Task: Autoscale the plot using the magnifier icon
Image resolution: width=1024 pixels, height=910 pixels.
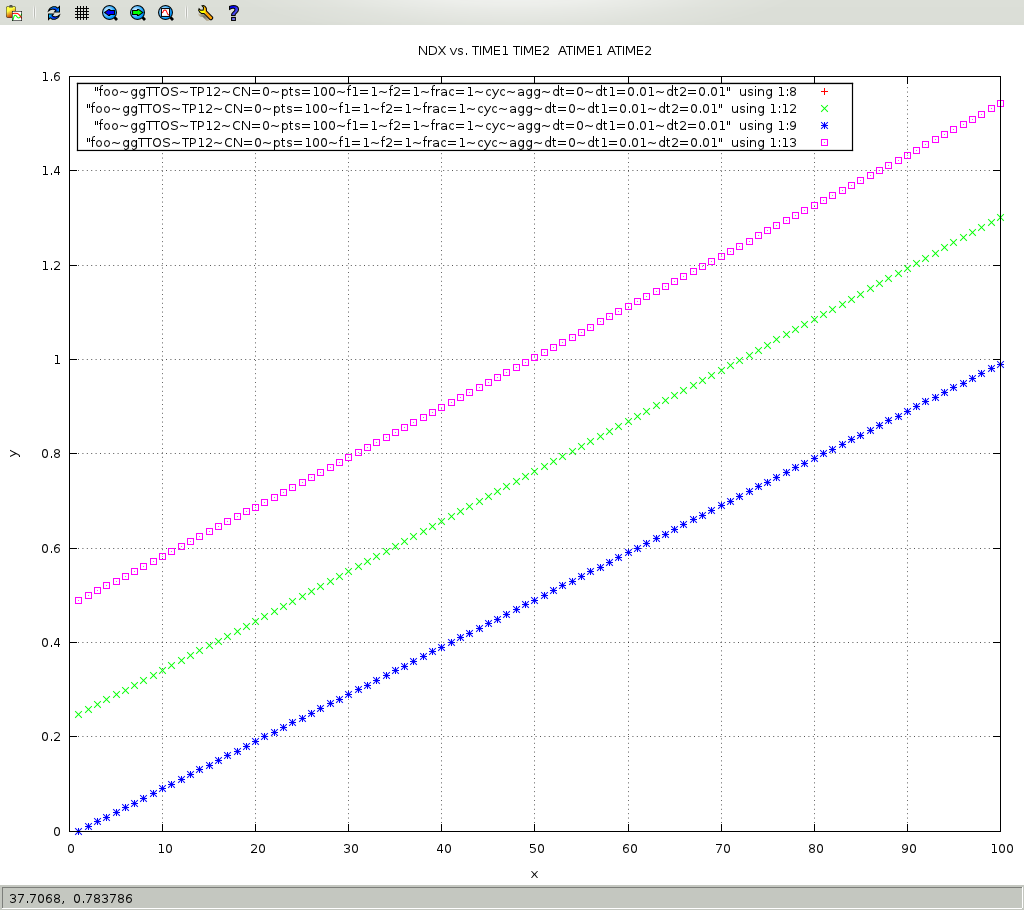Action: [x=165, y=13]
